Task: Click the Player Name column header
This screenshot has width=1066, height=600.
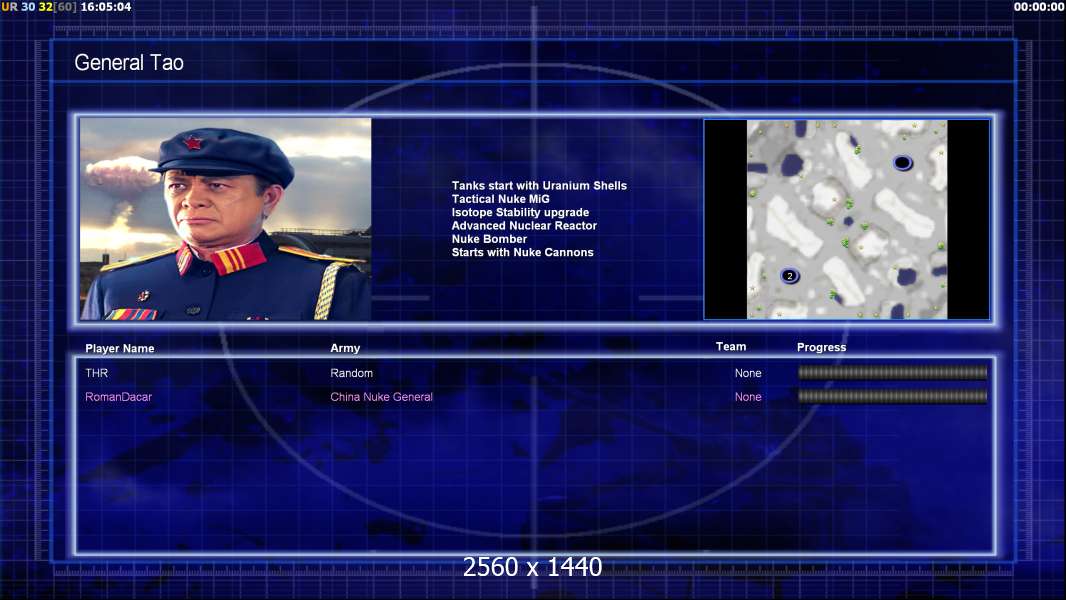Action: click(x=120, y=349)
